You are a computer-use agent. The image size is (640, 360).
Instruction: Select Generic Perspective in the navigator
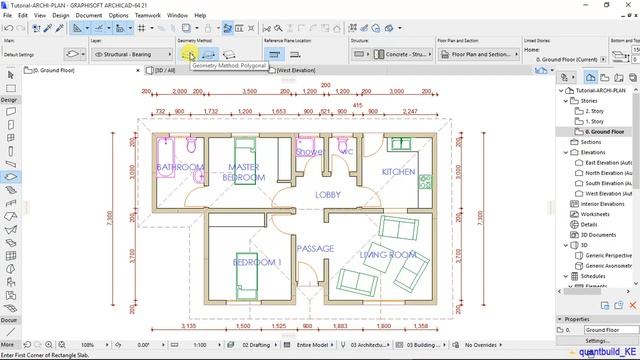point(608,256)
